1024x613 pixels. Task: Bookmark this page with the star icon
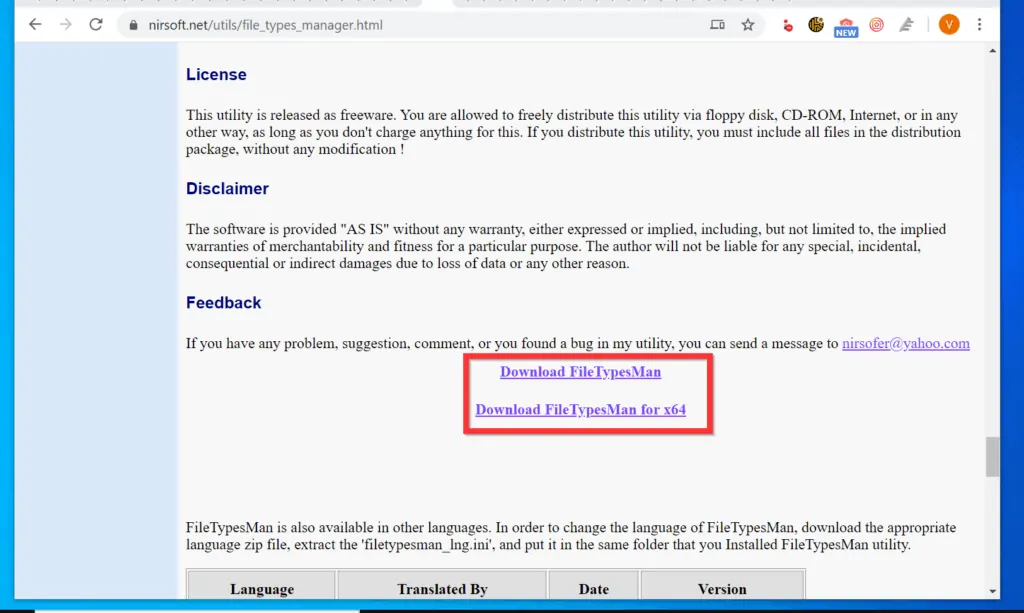(x=748, y=25)
